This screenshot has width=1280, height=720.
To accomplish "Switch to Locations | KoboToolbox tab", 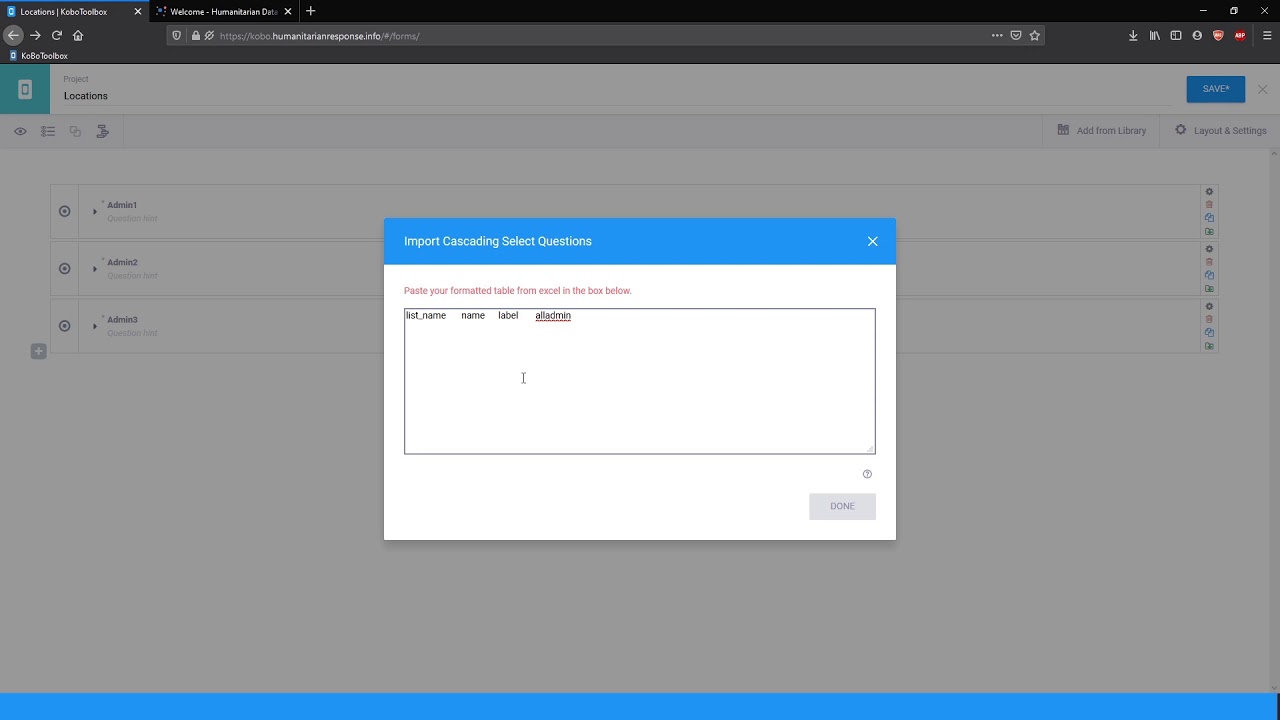I will [74, 11].
